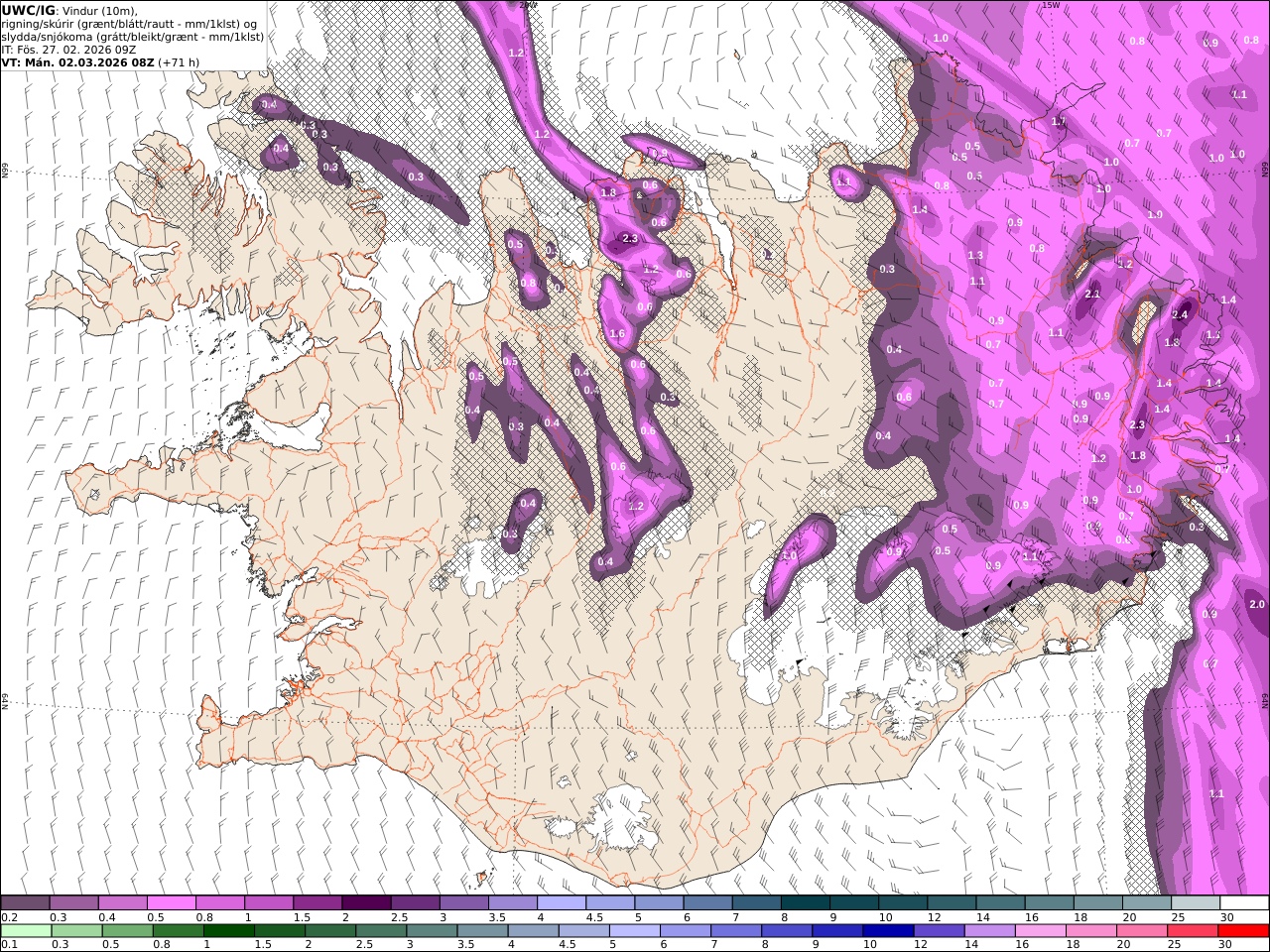Click the light grey swatch labeled 25 in top legend

[1195, 903]
